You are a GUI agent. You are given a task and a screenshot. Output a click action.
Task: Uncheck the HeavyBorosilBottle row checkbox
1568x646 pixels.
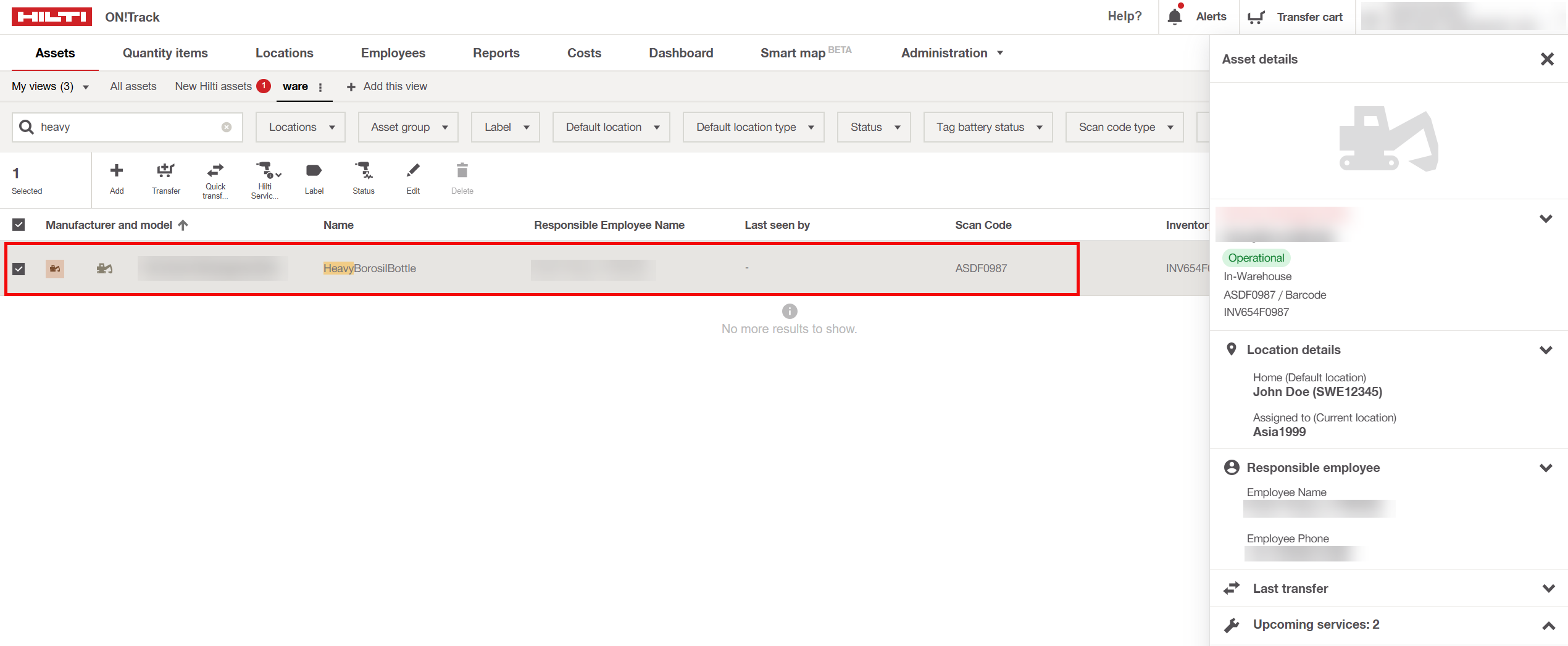(x=19, y=268)
